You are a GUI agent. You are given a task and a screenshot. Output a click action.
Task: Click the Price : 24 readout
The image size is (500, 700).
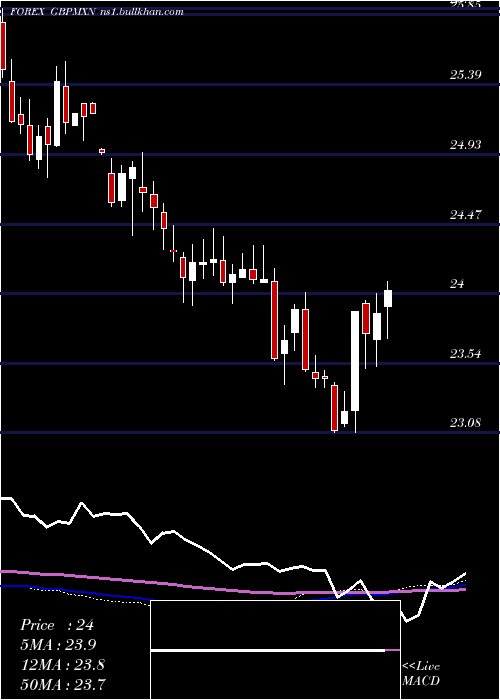point(57,625)
